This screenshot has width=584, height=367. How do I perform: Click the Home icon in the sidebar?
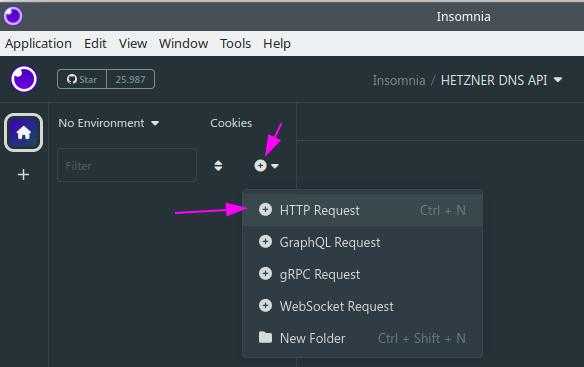pyautogui.click(x=23, y=132)
